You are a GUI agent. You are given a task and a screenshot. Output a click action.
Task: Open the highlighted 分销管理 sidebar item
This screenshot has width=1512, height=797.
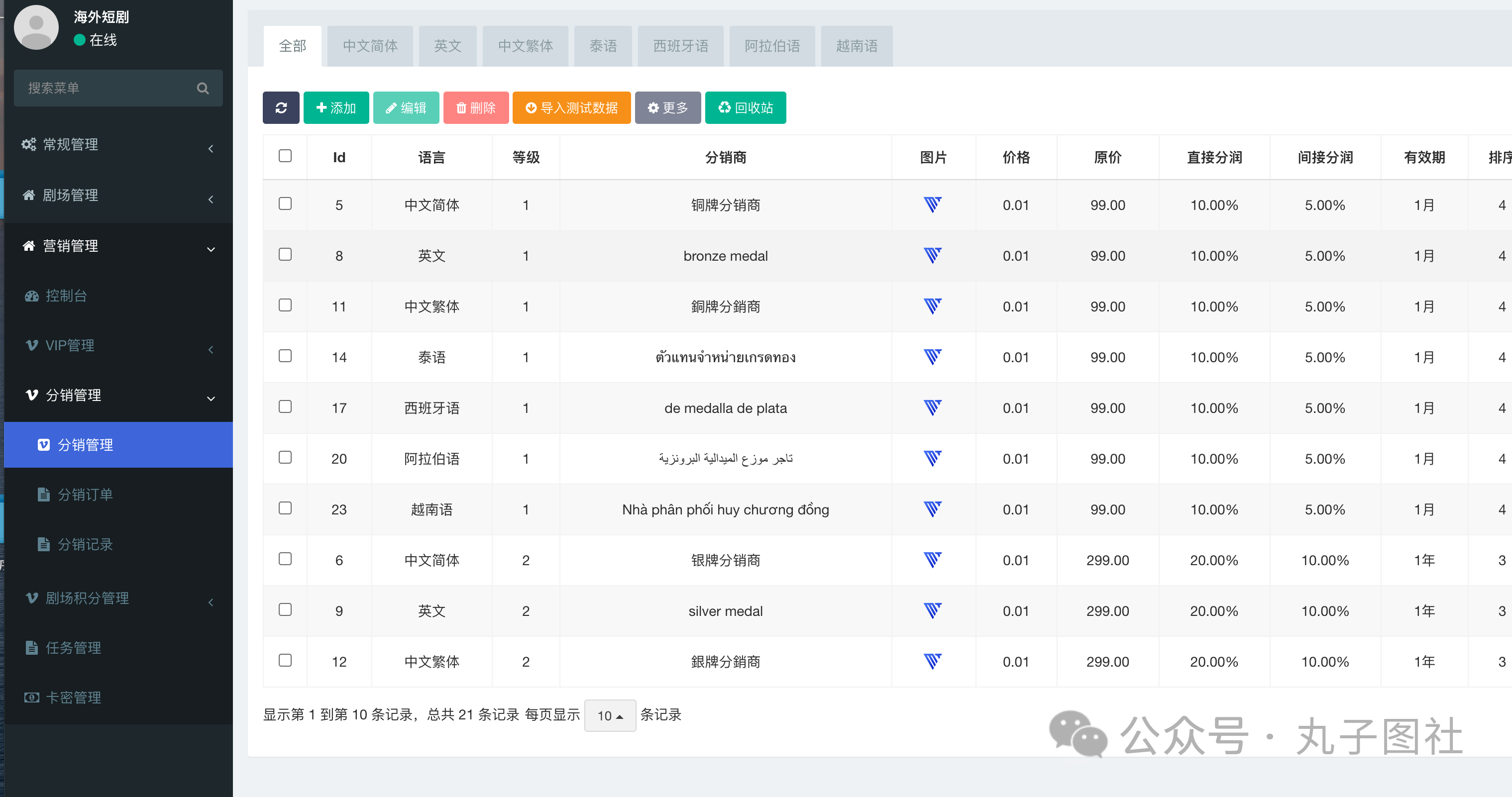coord(118,445)
